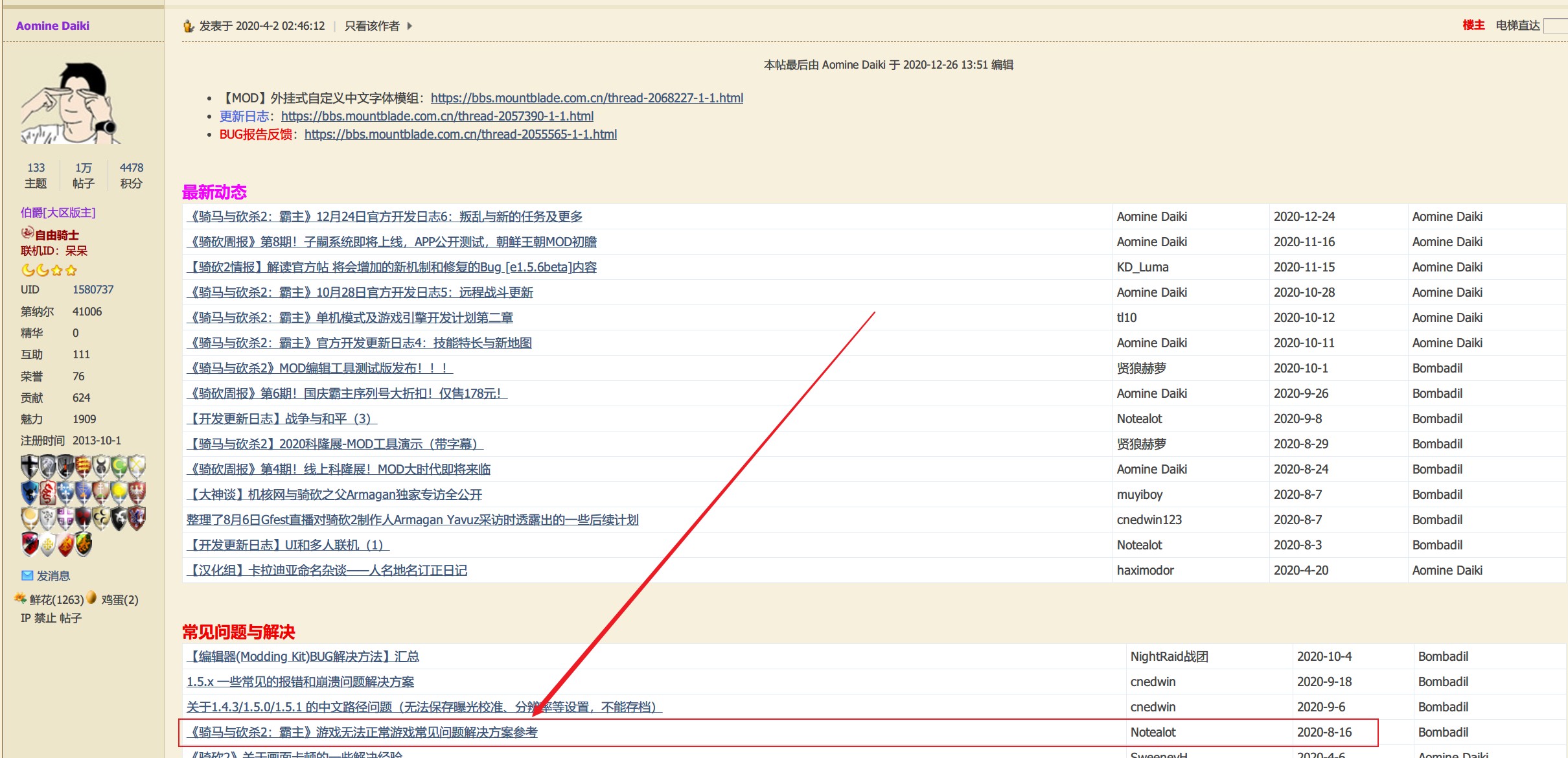Open the 外挂式自定义中文字体模组 thread URL

tap(586, 98)
